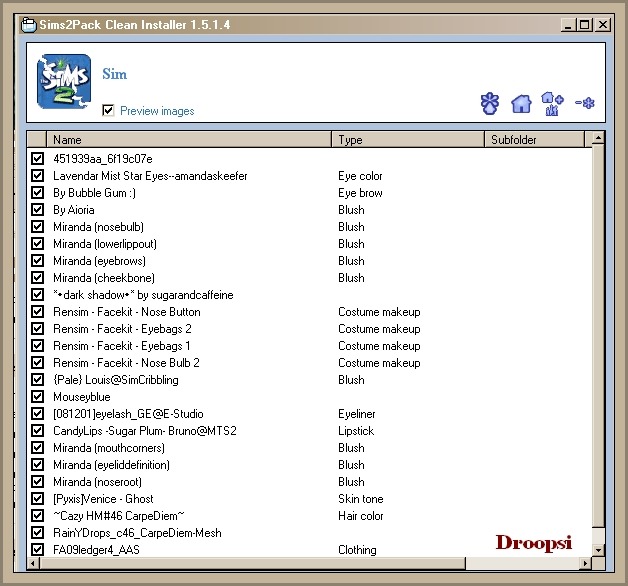
Task: Click the flower icon in the header
Action: point(489,104)
